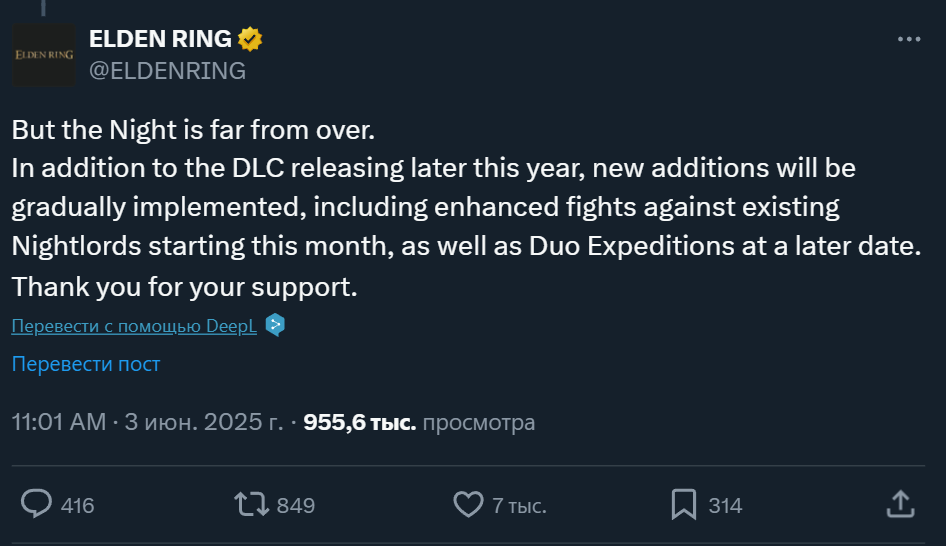Like the post with the heart icon

coord(468,504)
